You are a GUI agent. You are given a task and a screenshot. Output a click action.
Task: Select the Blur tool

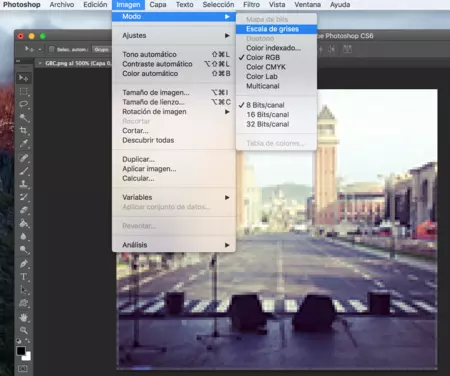click(23, 236)
